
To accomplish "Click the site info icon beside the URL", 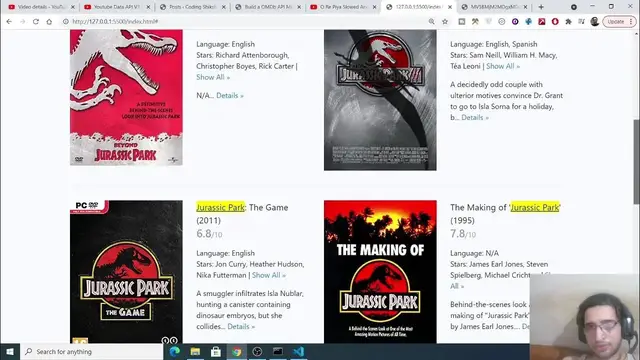I will point(65,21).
